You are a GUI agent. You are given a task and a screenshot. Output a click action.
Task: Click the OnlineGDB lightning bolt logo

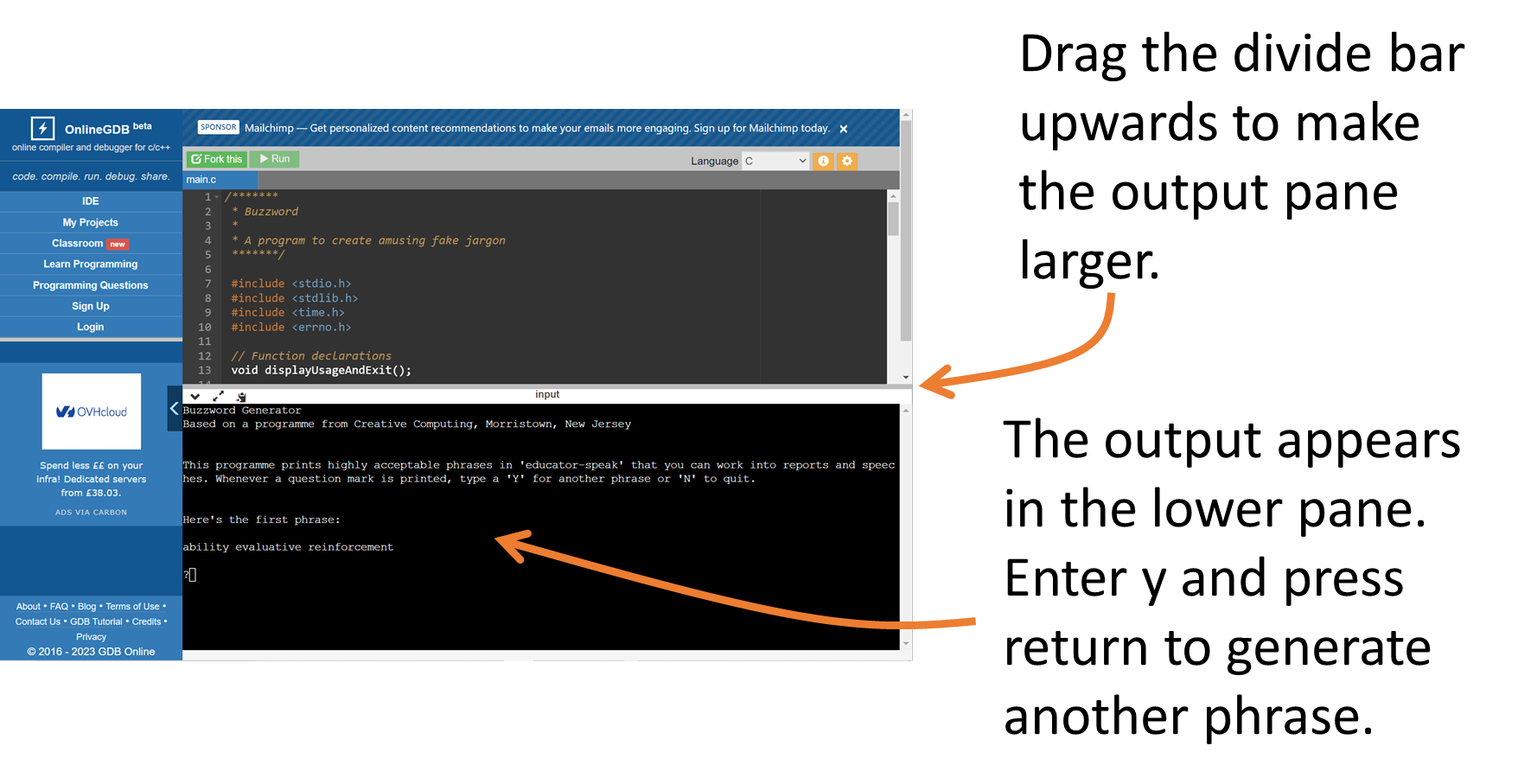point(42,128)
